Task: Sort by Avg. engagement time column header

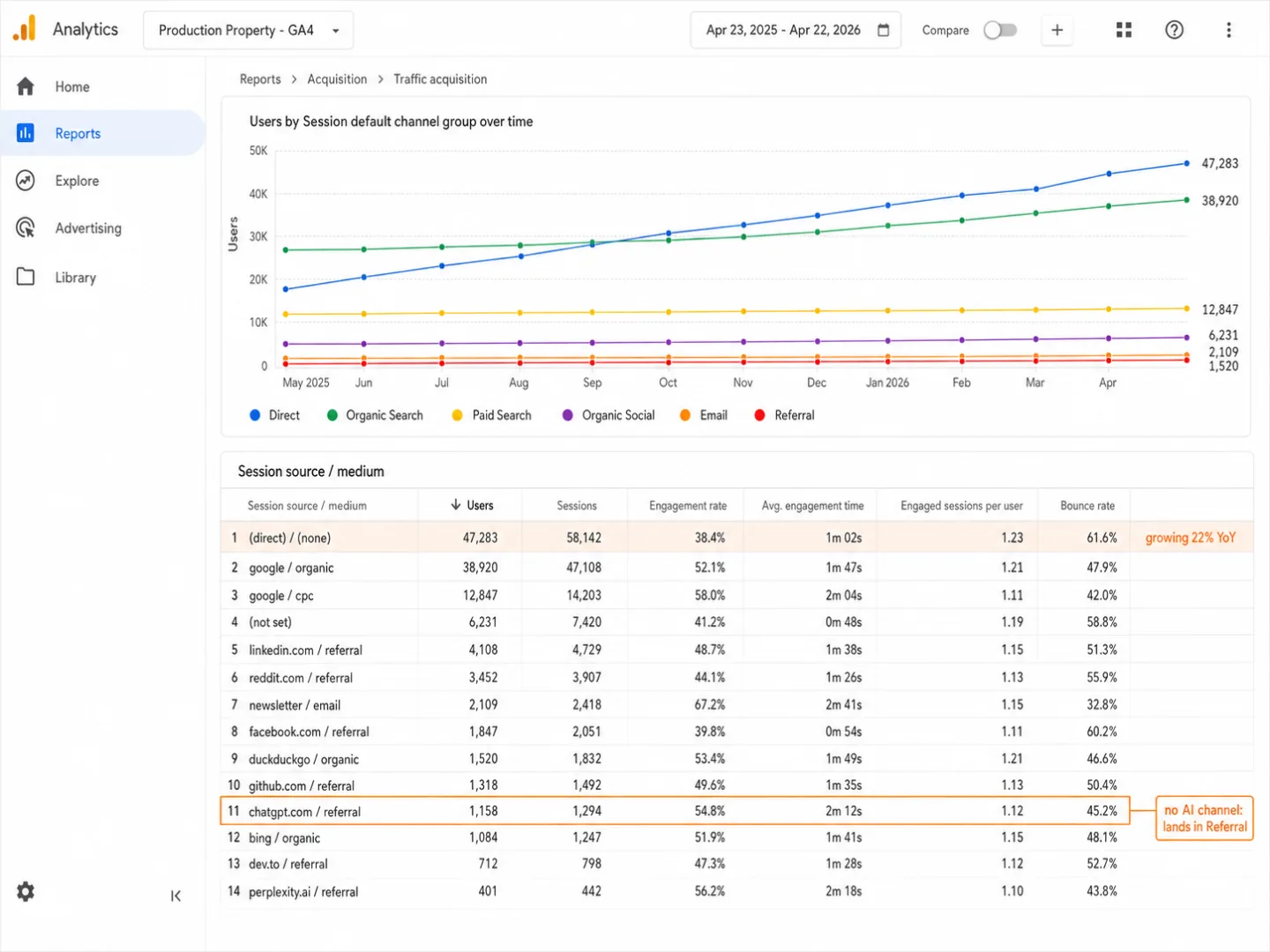Action: point(812,505)
